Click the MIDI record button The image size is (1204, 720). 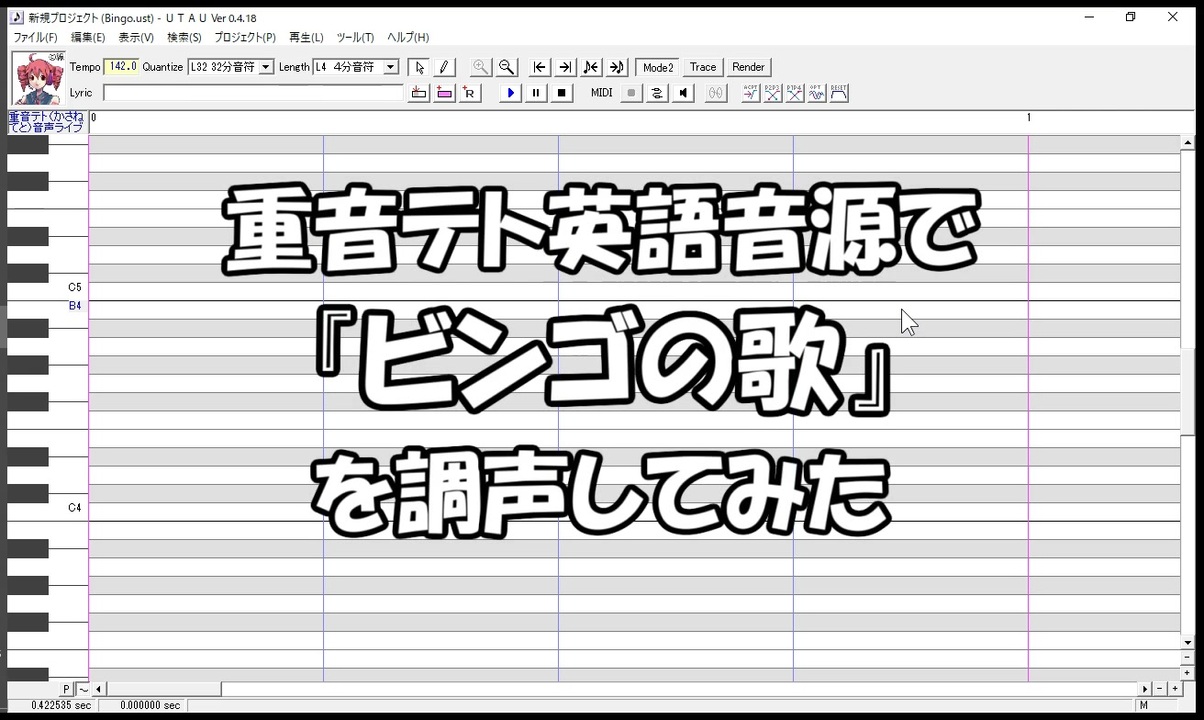point(631,93)
